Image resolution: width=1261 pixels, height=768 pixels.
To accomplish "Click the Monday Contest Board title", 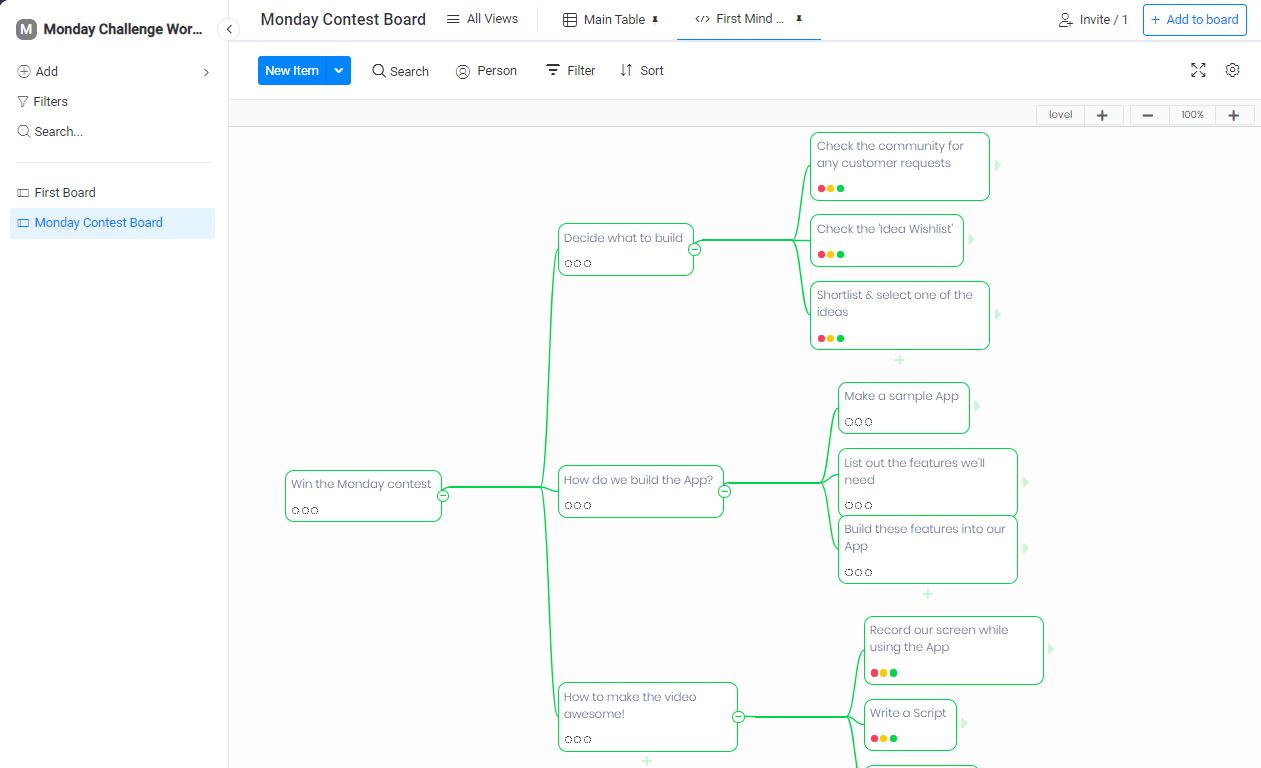I will 343,19.
